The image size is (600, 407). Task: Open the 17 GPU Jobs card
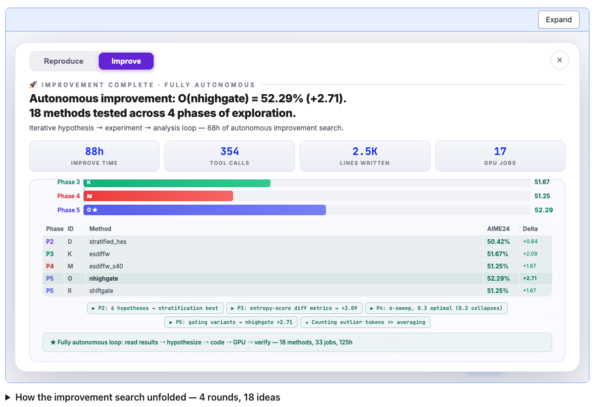500,156
